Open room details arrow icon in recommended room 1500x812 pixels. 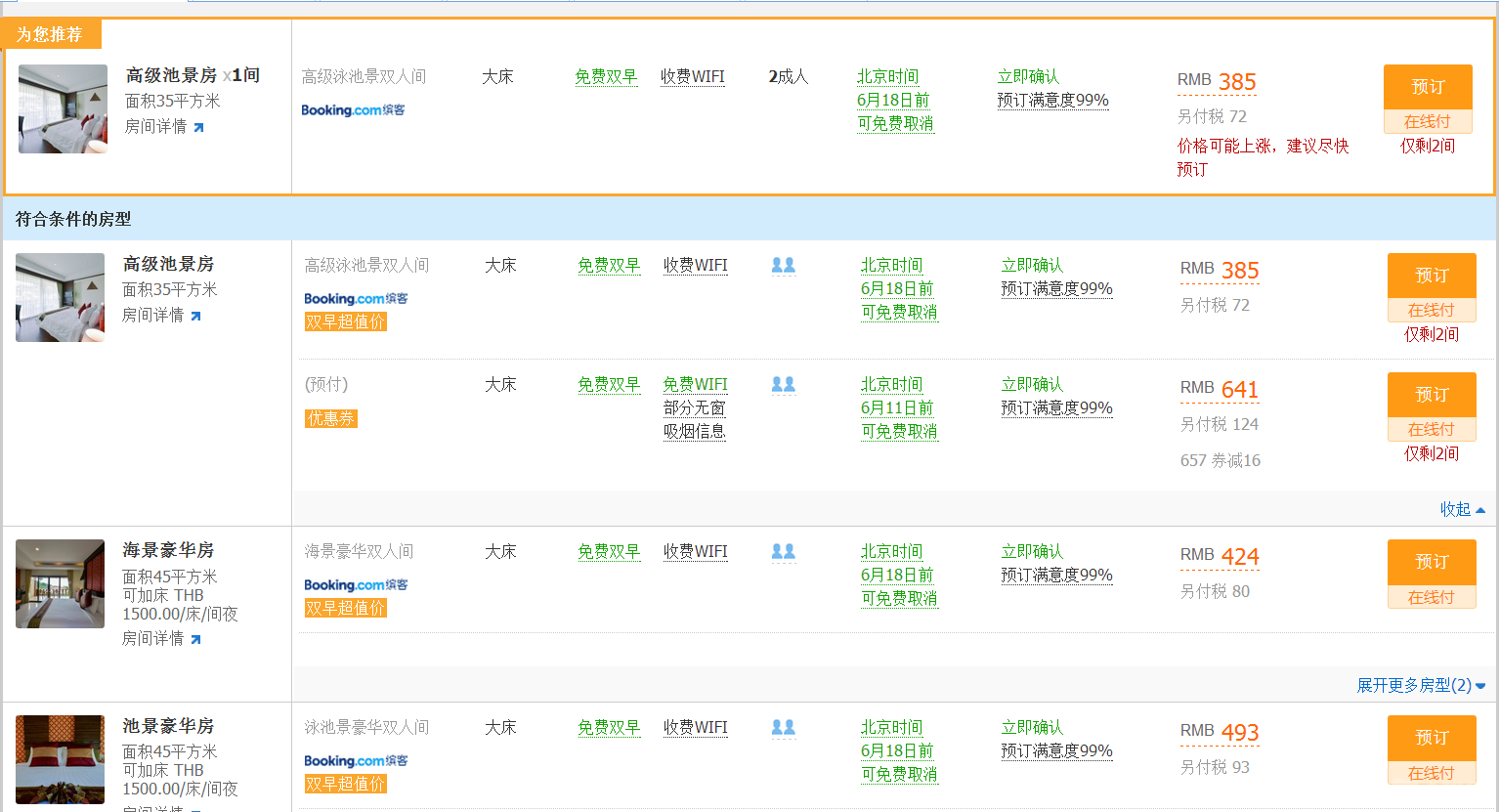tap(198, 127)
